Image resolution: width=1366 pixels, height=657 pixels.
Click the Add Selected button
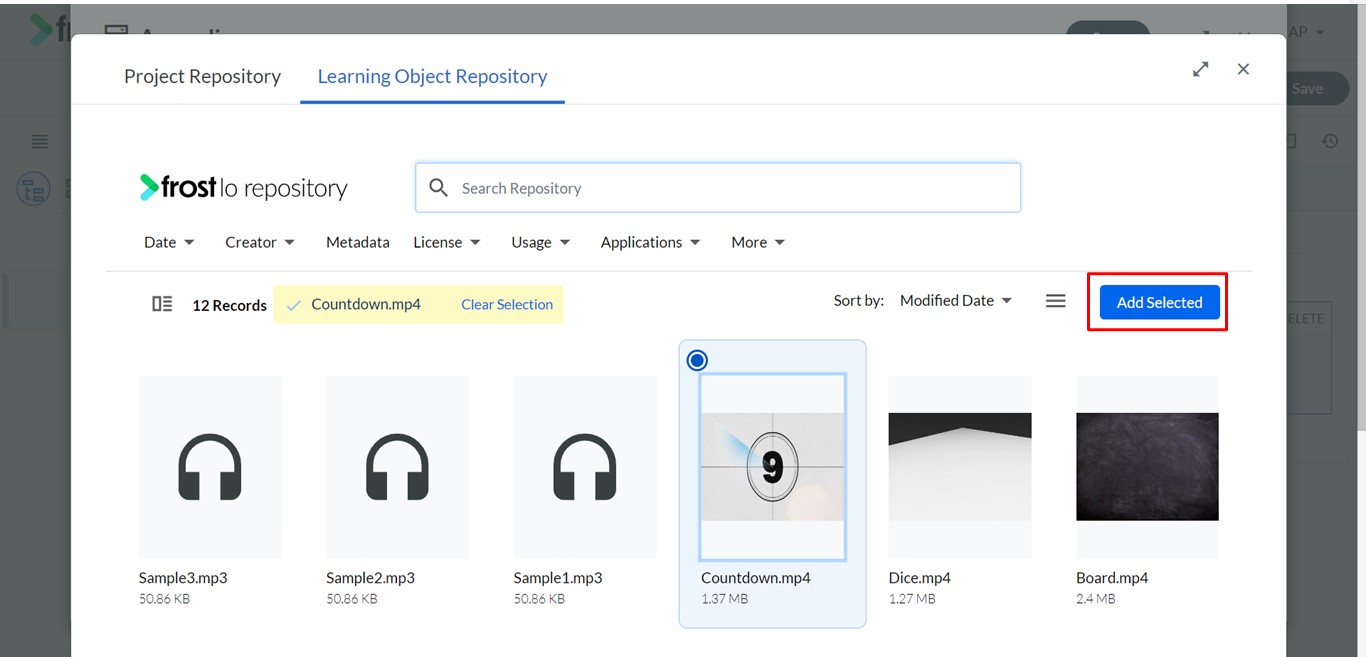pos(1159,302)
